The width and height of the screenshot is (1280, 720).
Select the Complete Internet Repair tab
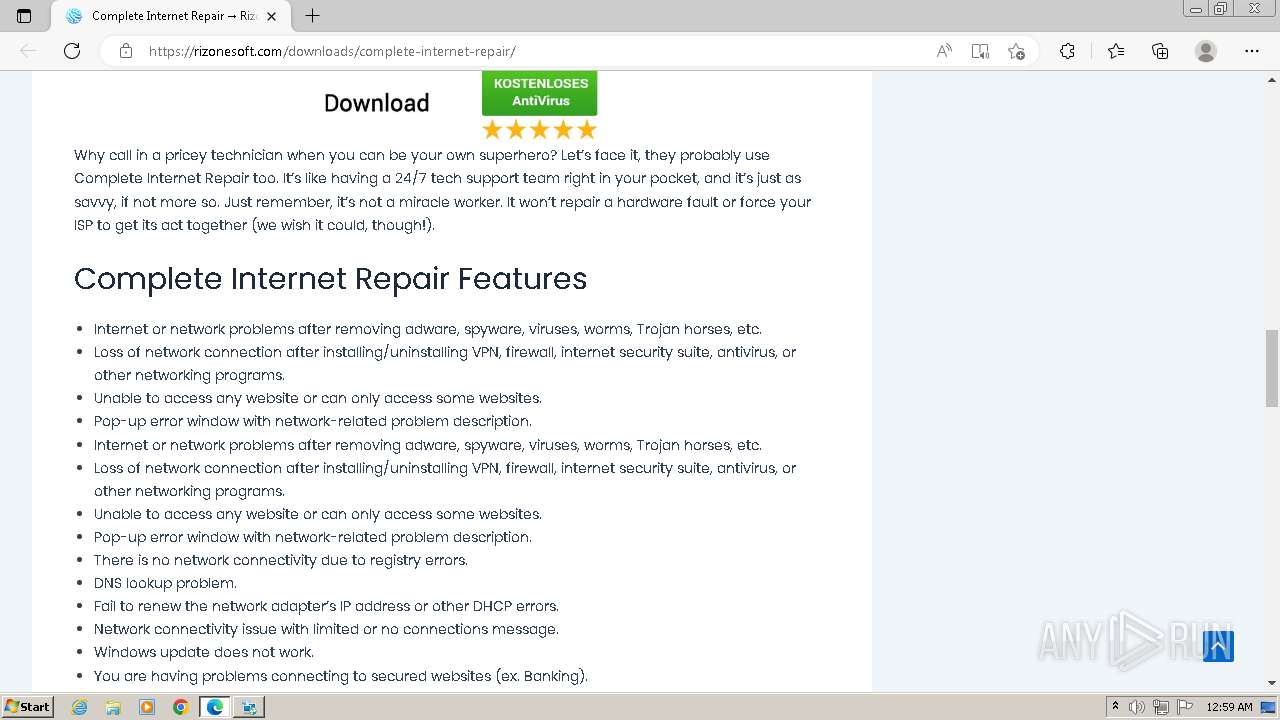tap(171, 16)
